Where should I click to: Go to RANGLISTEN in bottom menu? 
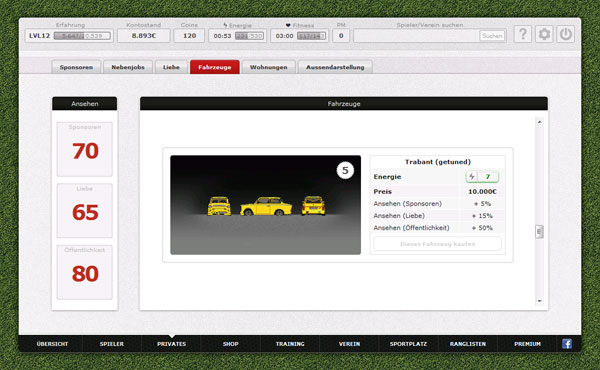coord(468,344)
